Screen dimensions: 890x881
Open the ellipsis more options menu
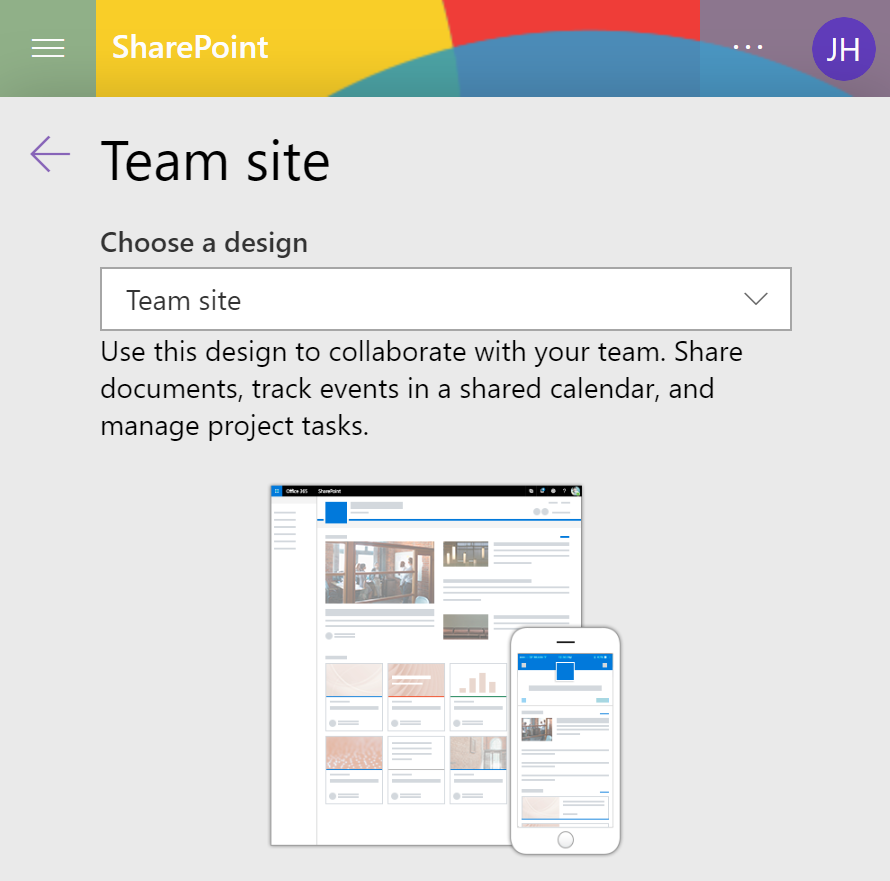point(748,47)
